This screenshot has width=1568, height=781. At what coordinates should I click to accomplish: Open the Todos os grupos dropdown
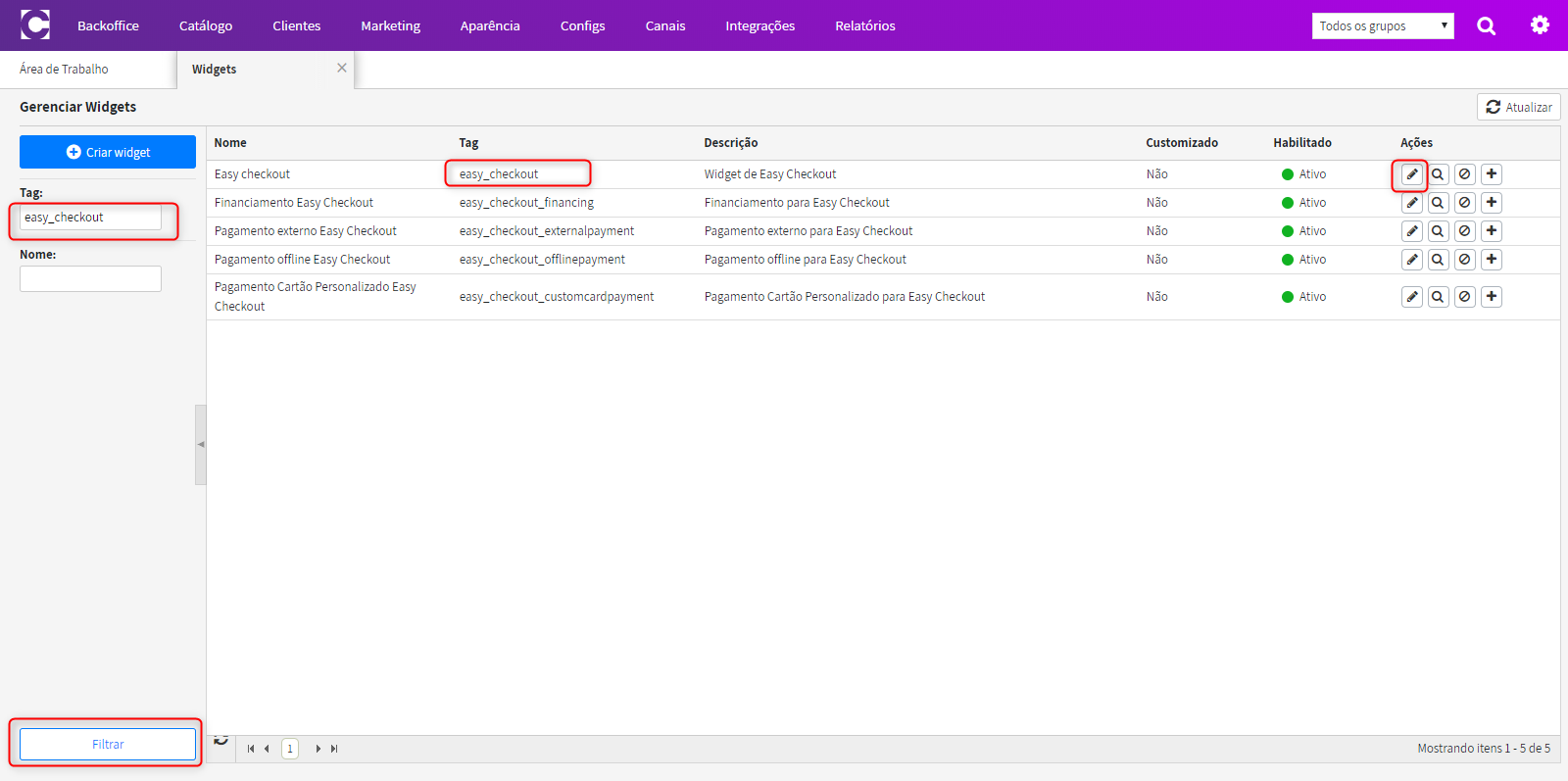click(x=1383, y=26)
